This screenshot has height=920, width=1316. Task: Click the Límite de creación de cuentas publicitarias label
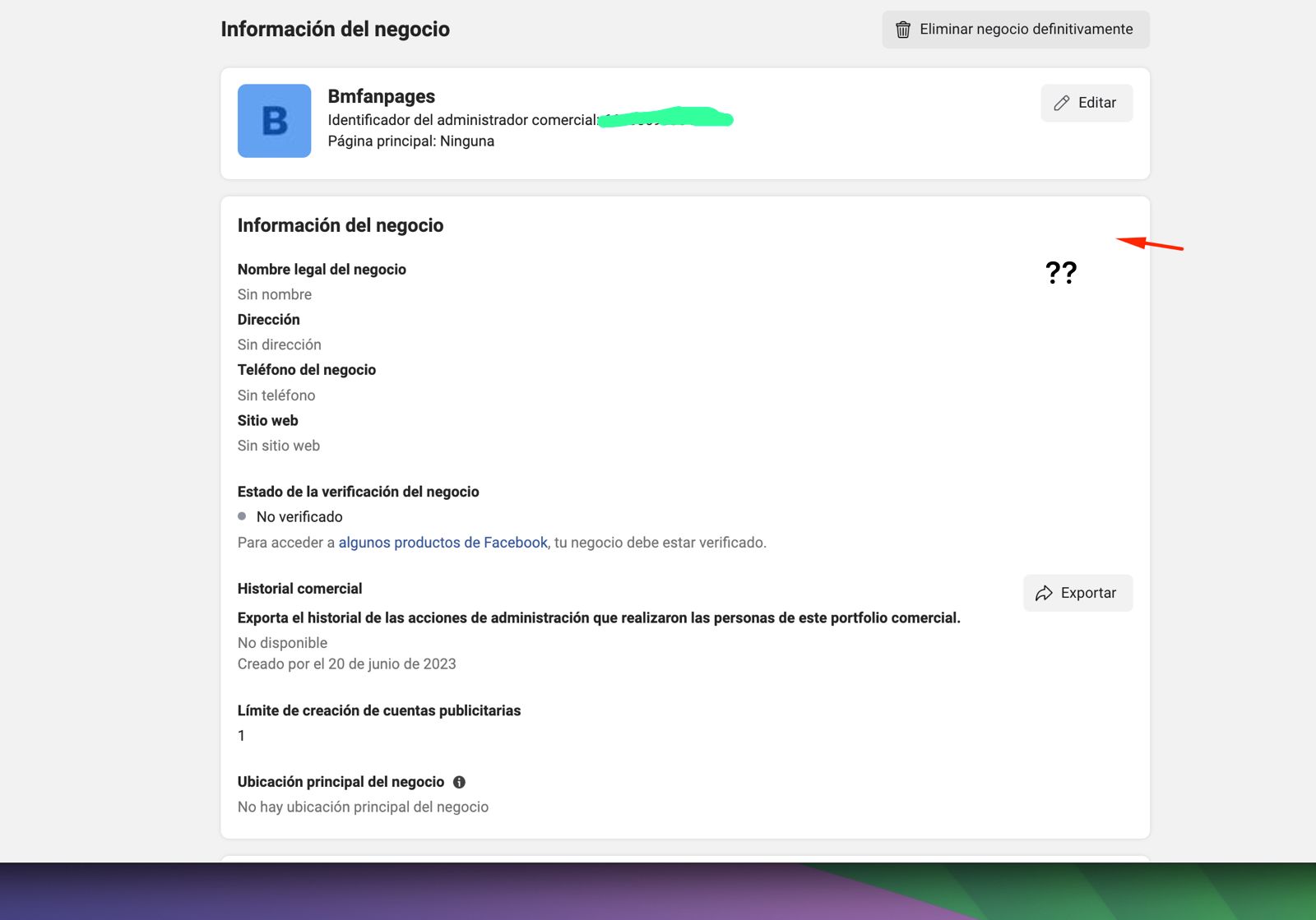tap(378, 710)
